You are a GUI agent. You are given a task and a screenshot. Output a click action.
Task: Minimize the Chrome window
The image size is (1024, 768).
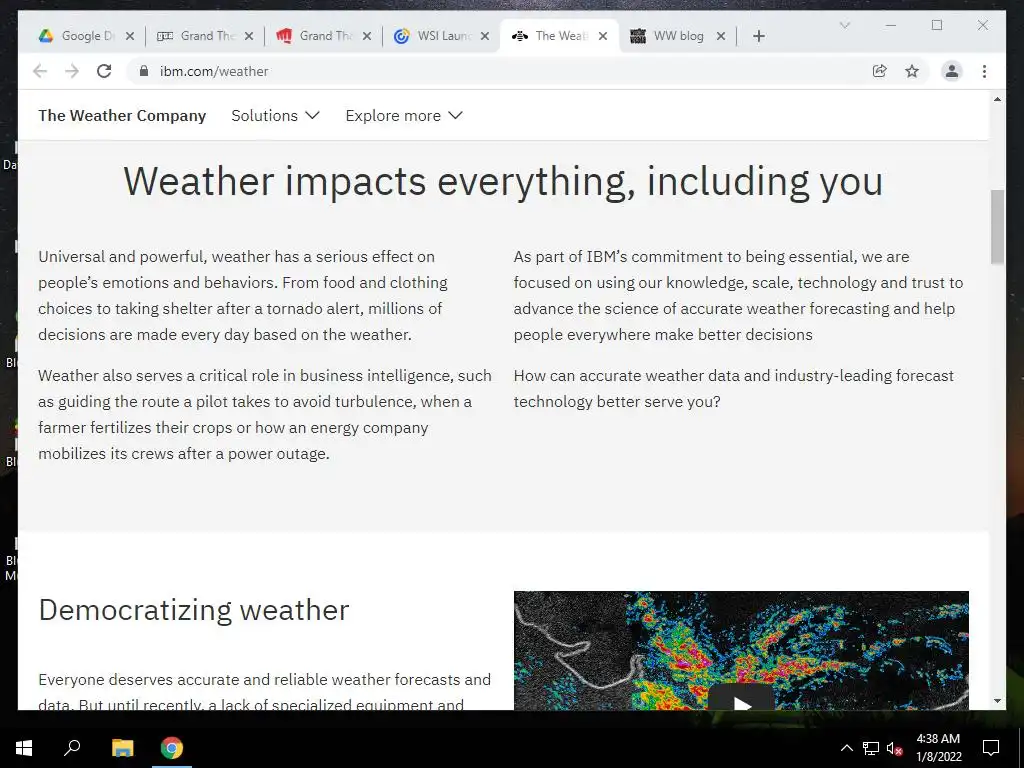891,25
